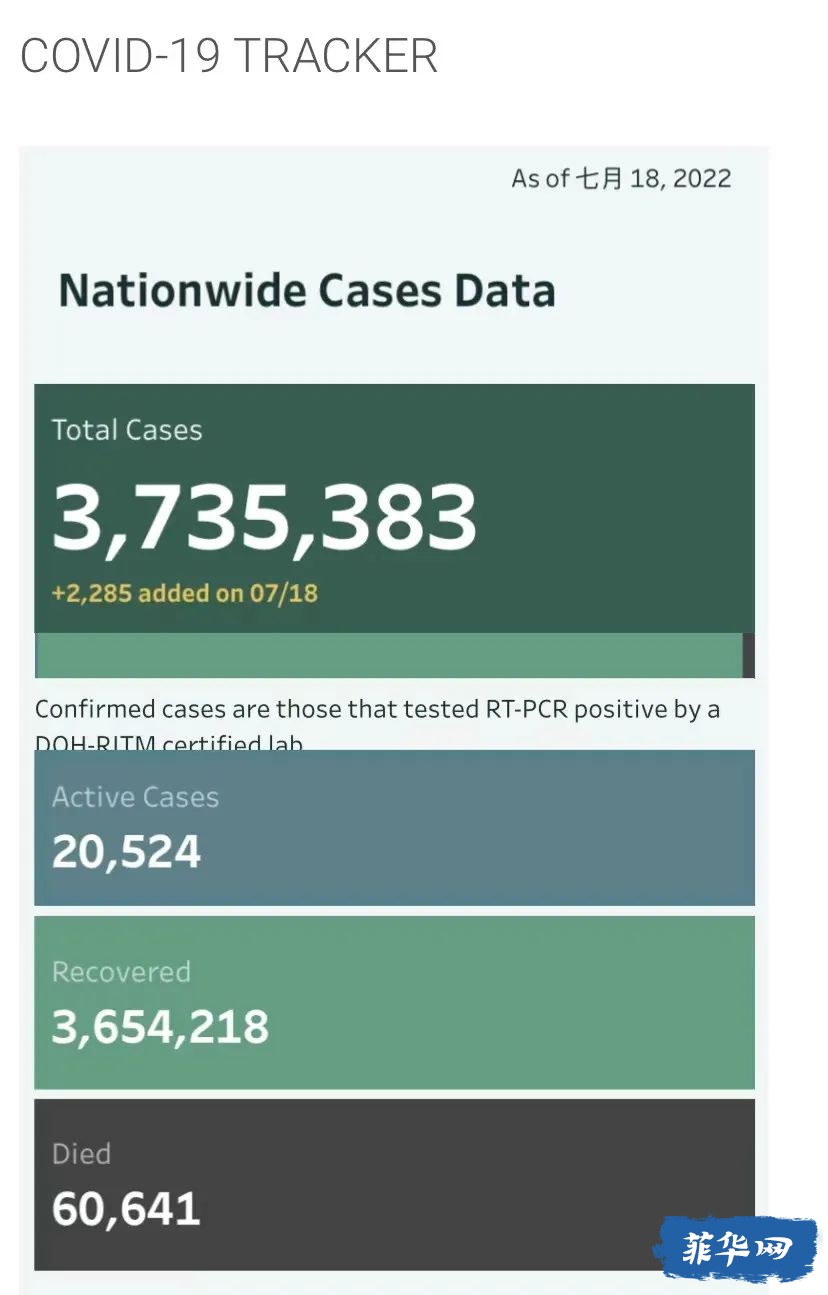828x1295 pixels.
Task: Open the Active Cases card
Action: click(x=394, y=828)
